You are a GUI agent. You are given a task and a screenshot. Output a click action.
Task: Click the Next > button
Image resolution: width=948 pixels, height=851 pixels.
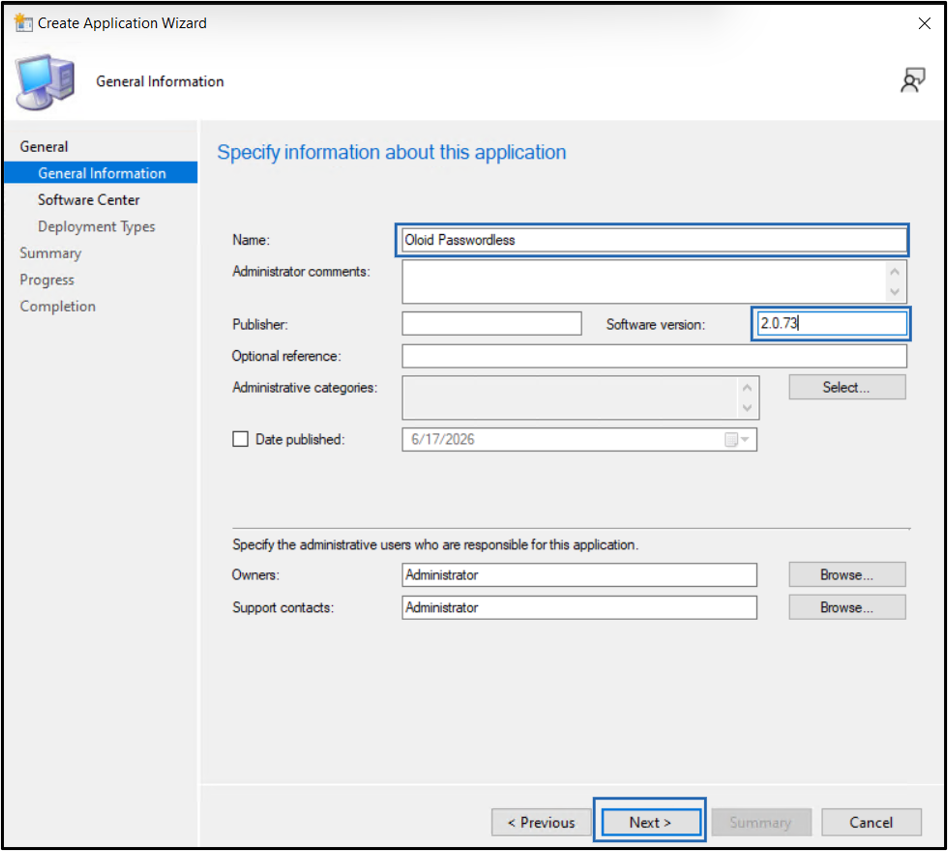(651, 822)
